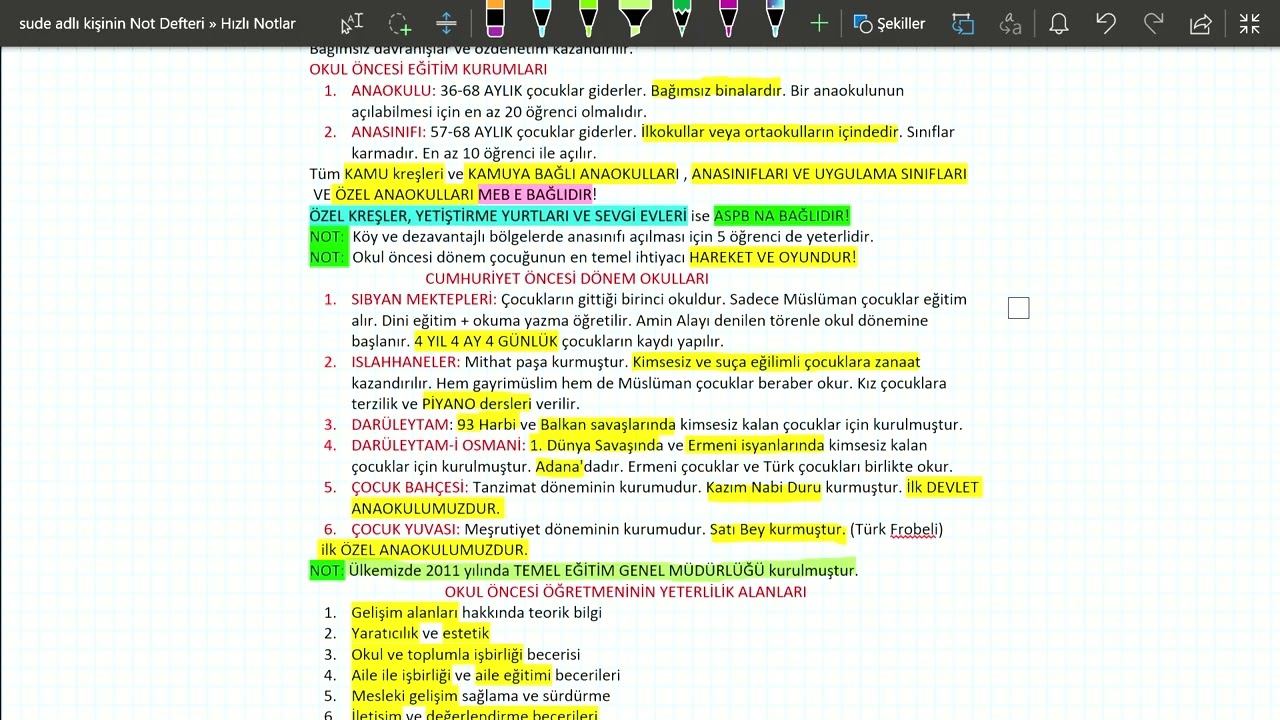Click the red text 'ISLAHHANELER:'
Viewport: 1280px width, 720px height.
pos(406,362)
